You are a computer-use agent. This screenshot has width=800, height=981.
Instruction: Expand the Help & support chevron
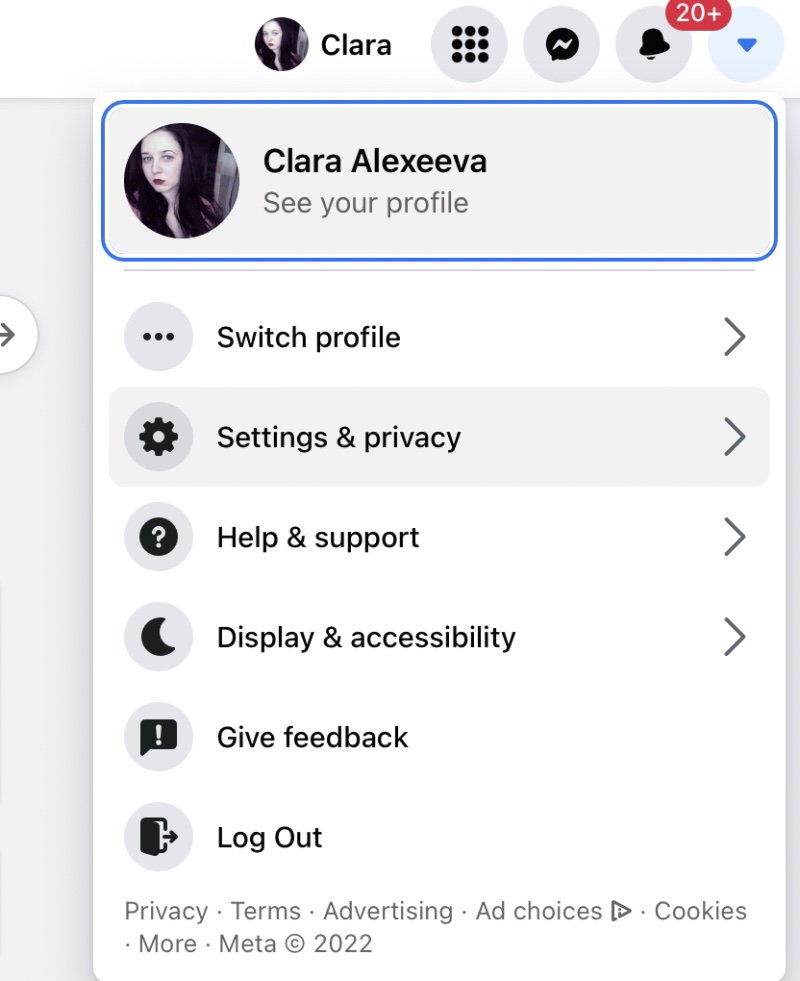[x=735, y=537]
